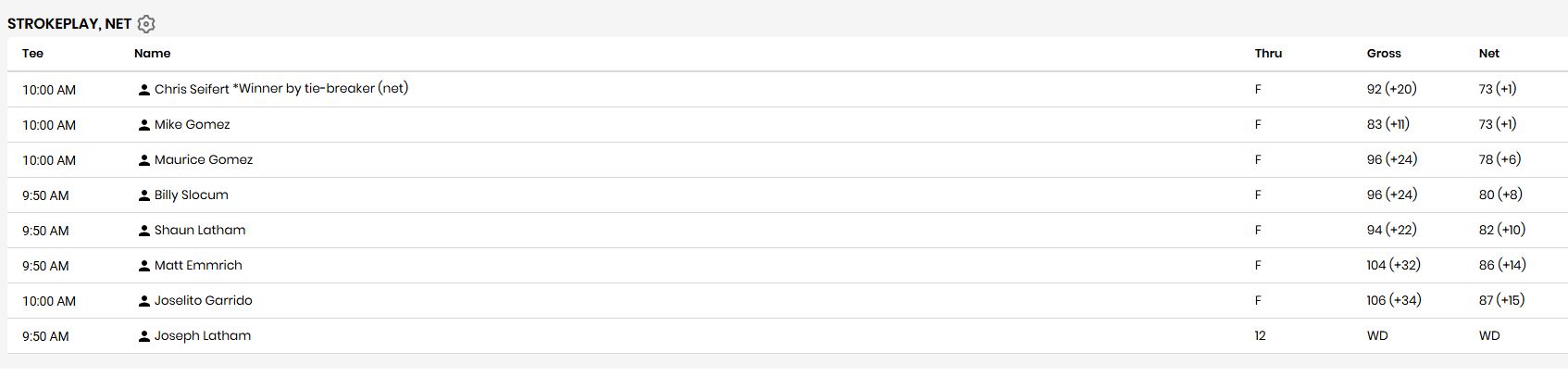Image resolution: width=1568 pixels, height=377 pixels.
Task: Click Shaun Latham's player icon
Action: point(144,231)
